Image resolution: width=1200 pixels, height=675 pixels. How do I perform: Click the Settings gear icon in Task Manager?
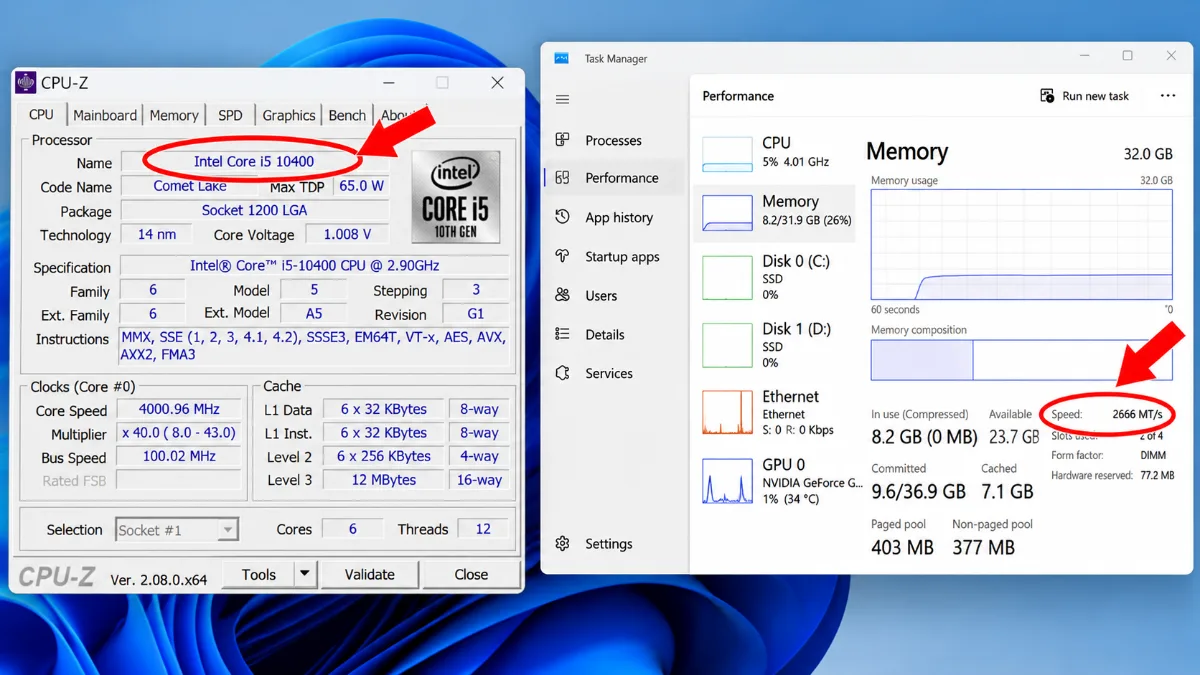562,544
